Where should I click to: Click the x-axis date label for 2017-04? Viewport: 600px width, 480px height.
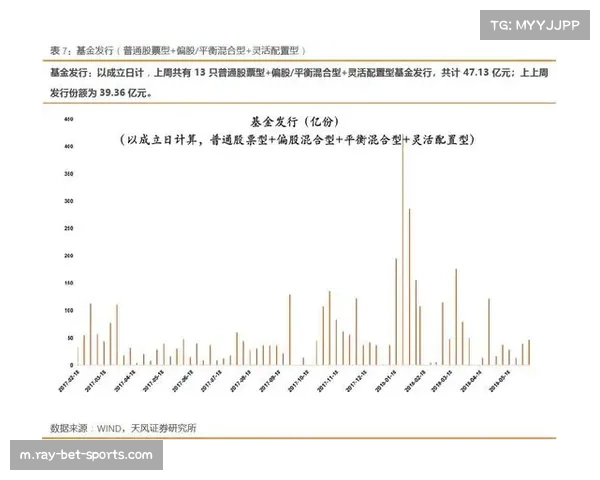[x=125, y=381]
